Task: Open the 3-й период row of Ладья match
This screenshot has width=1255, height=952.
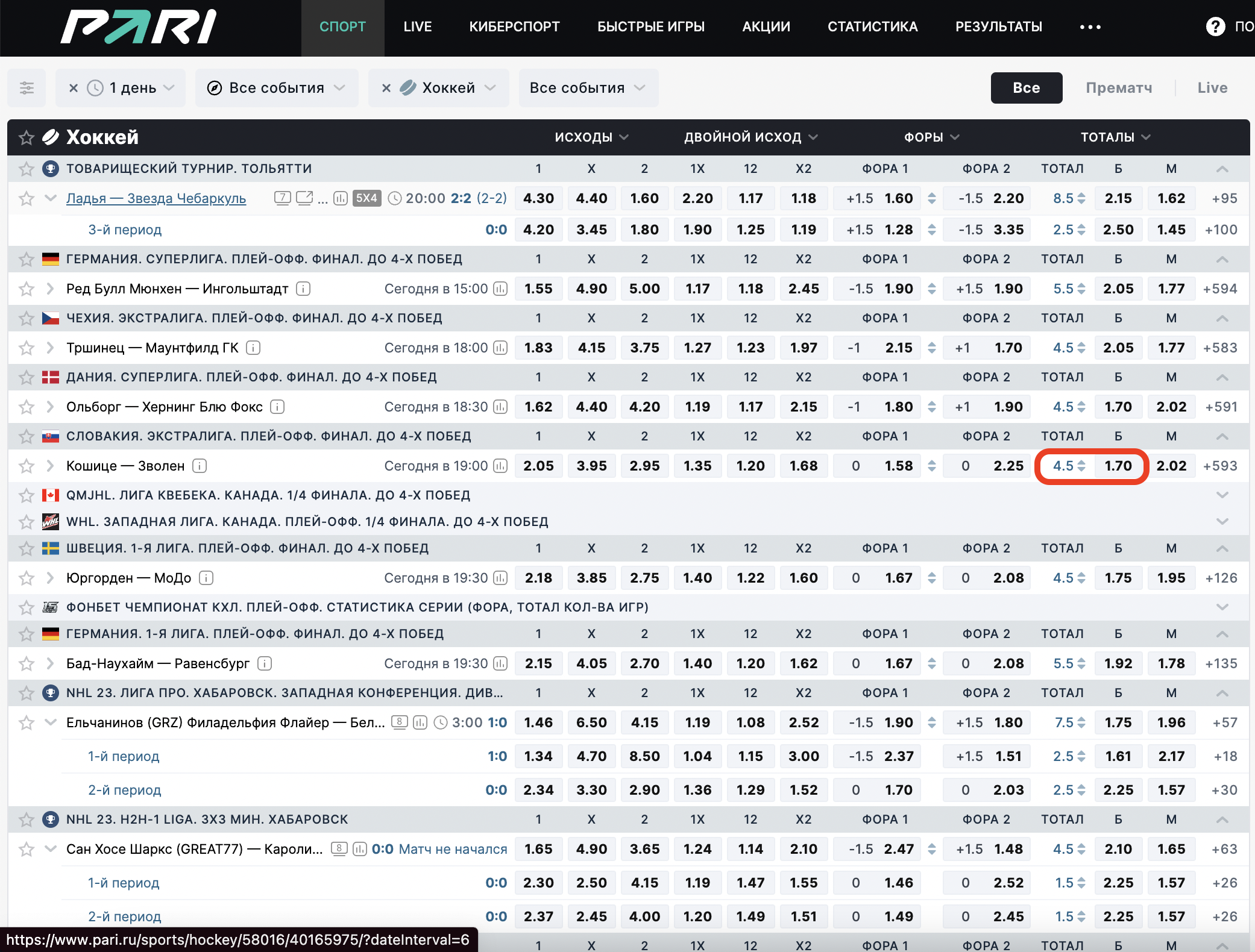Action: point(125,230)
